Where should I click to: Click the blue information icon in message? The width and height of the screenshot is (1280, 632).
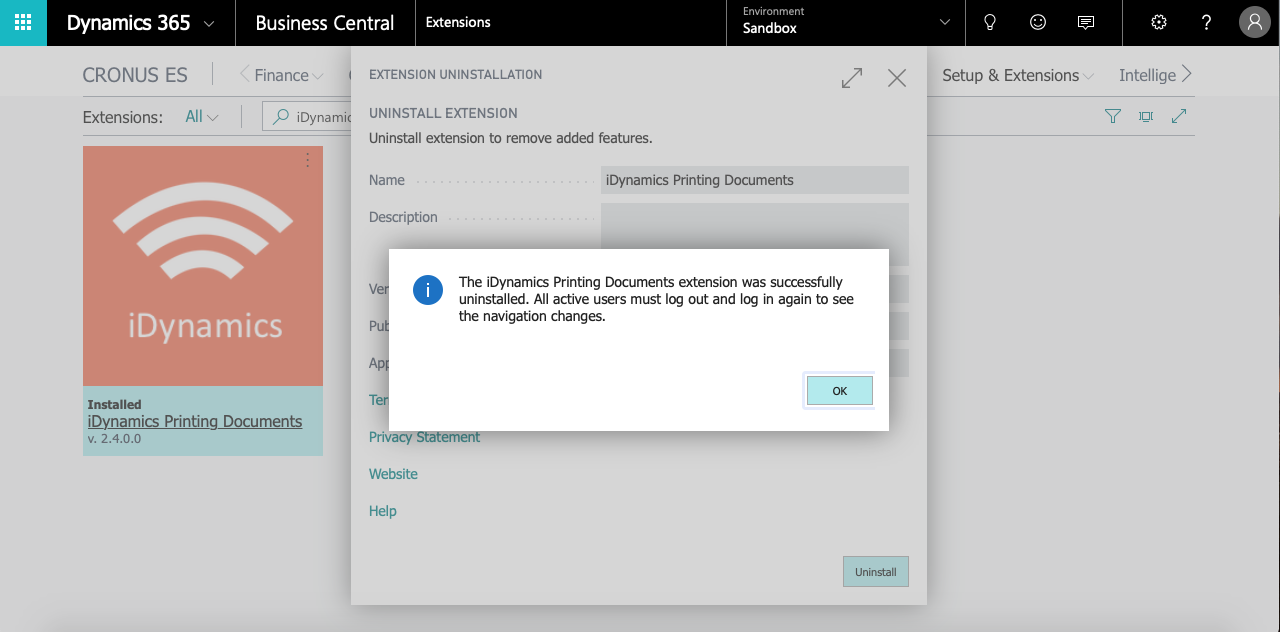428,291
